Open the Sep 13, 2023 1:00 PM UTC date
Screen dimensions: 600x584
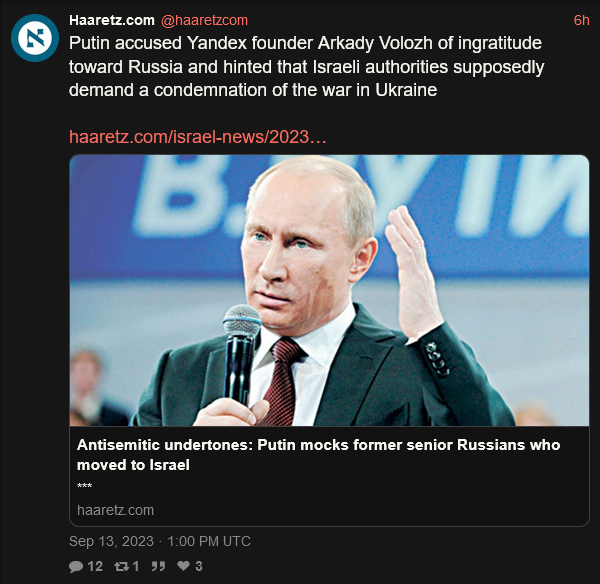[x=160, y=541]
